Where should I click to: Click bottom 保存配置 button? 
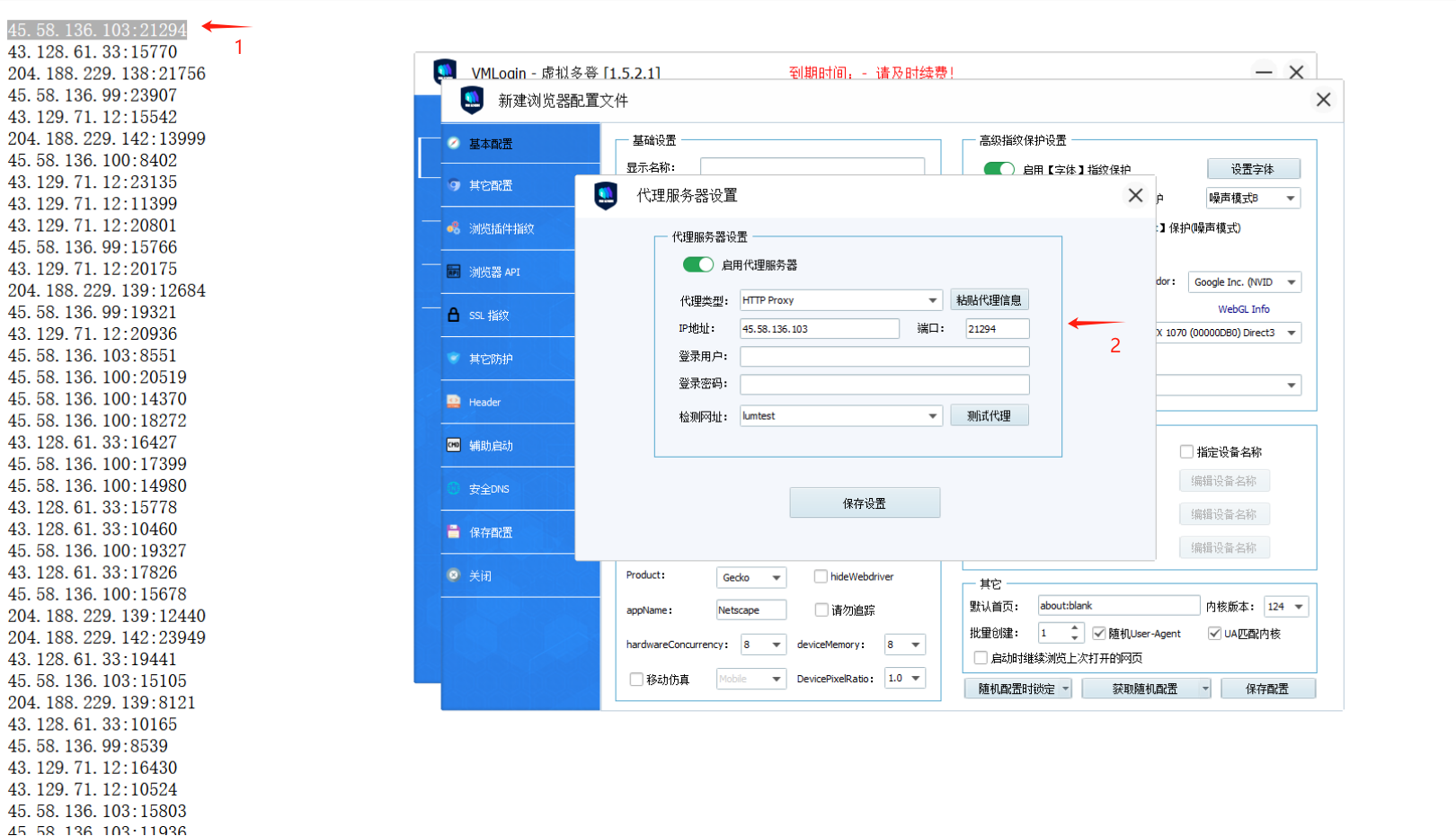click(x=1267, y=689)
